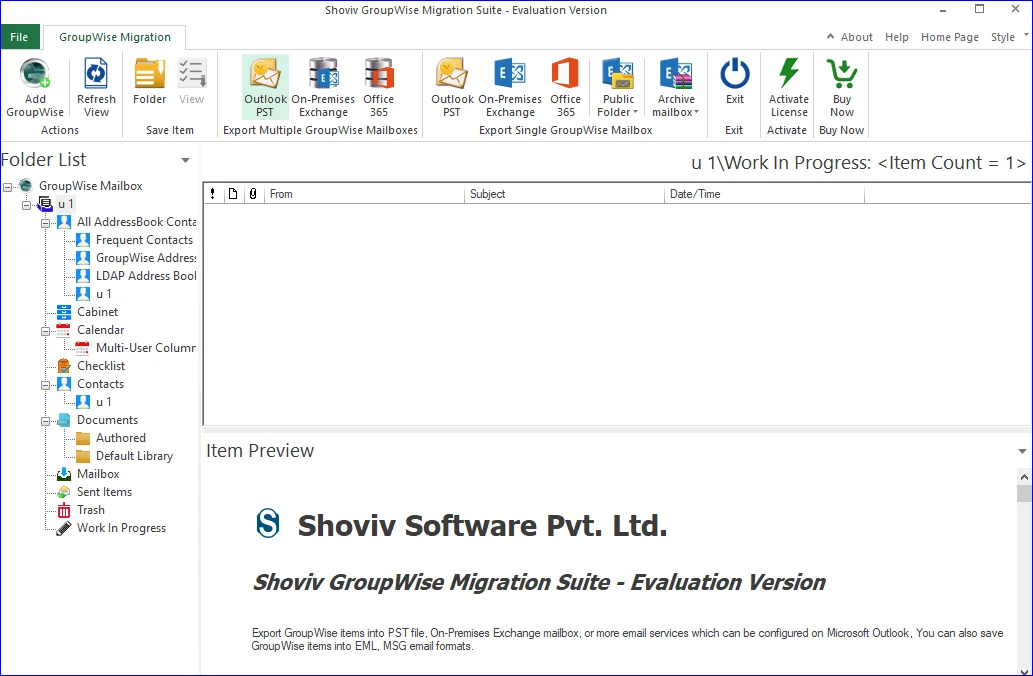Open the File menu
The height and width of the screenshot is (676, 1033).
(20, 37)
